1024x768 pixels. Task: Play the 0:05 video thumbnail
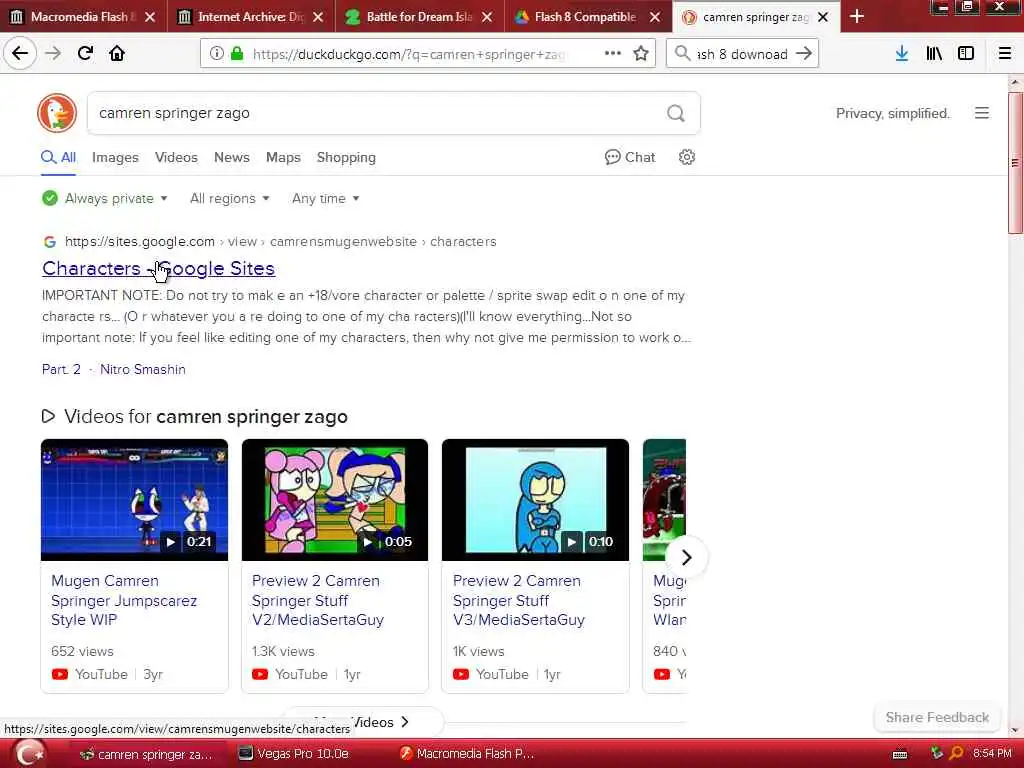point(335,500)
